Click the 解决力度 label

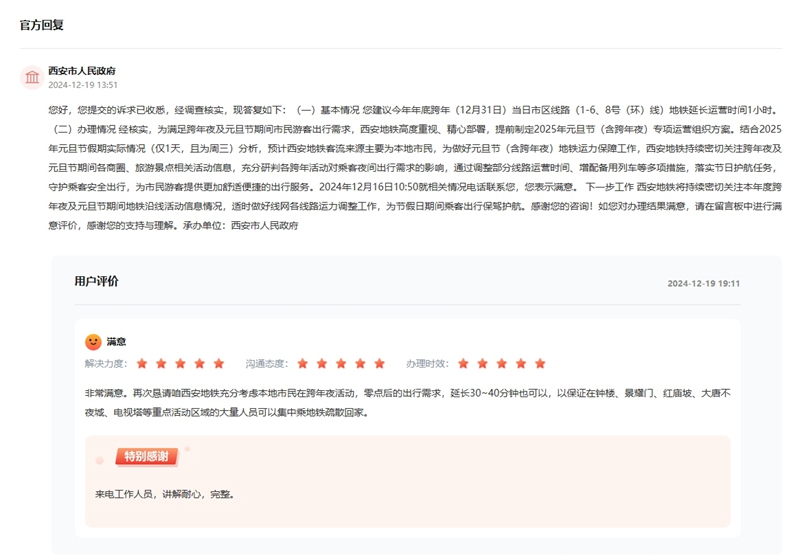pyautogui.click(x=106, y=364)
